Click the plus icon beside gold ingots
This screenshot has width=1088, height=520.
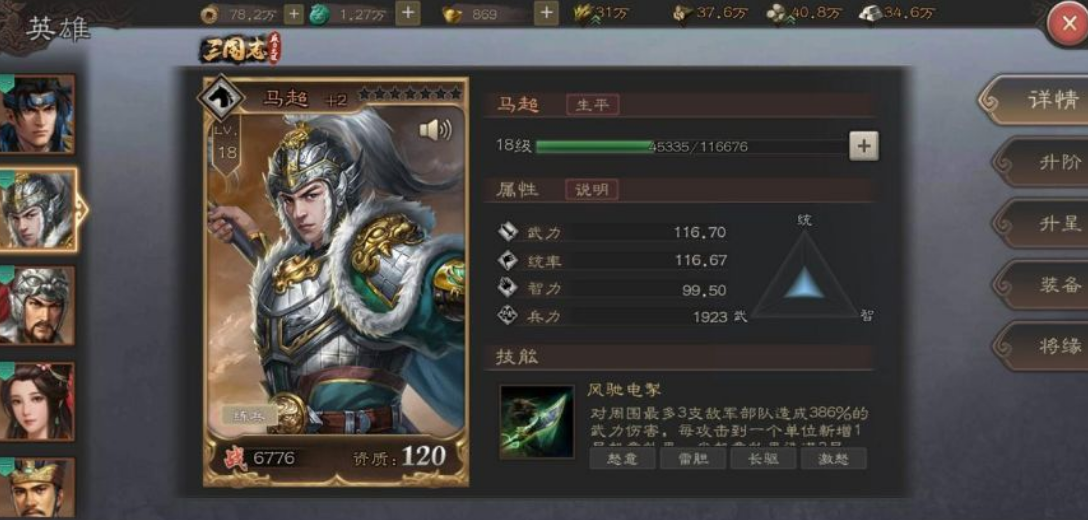546,12
